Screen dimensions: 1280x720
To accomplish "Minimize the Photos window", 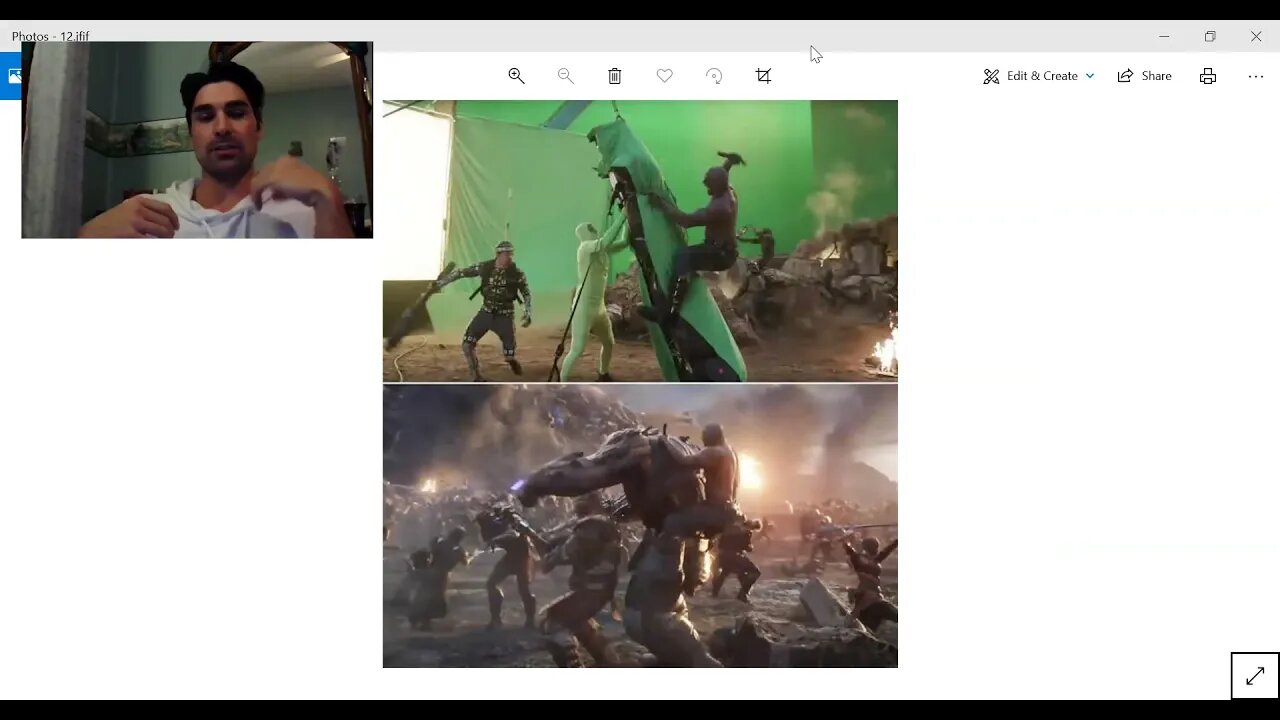I will point(1164,36).
